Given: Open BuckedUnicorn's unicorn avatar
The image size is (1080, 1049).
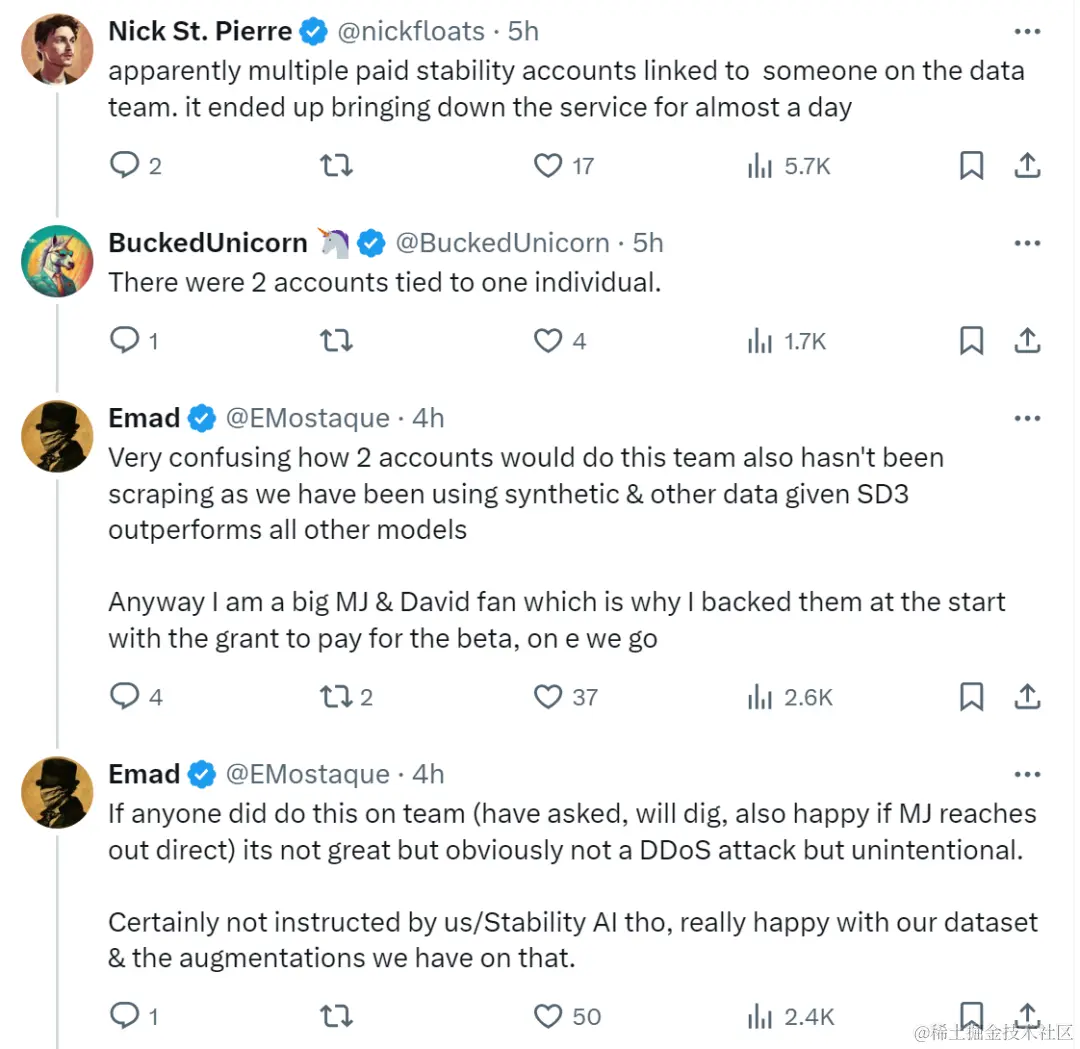Looking at the screenshot, I should pos(57,261).
